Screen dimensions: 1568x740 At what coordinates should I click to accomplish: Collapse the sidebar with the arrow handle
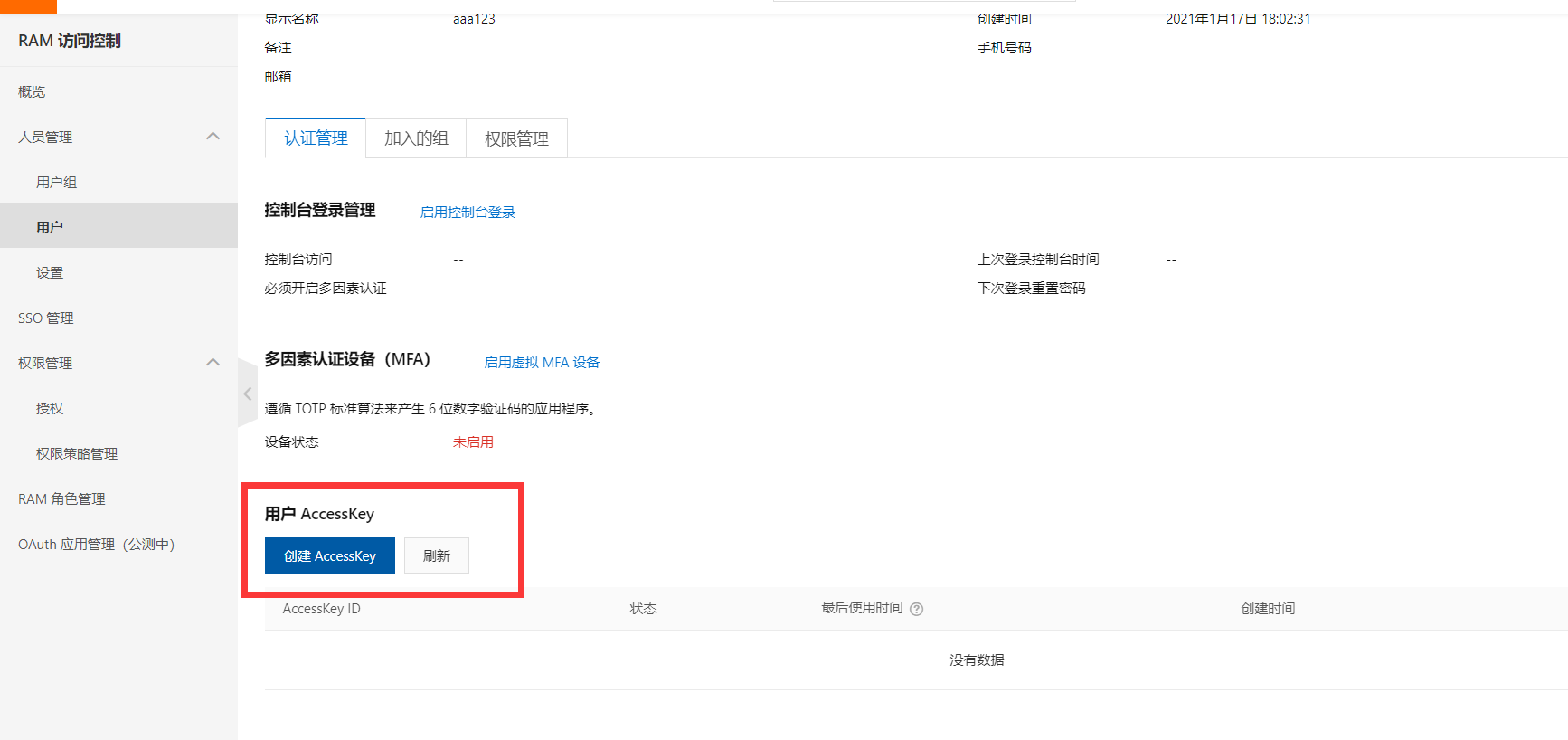(247, 394)
